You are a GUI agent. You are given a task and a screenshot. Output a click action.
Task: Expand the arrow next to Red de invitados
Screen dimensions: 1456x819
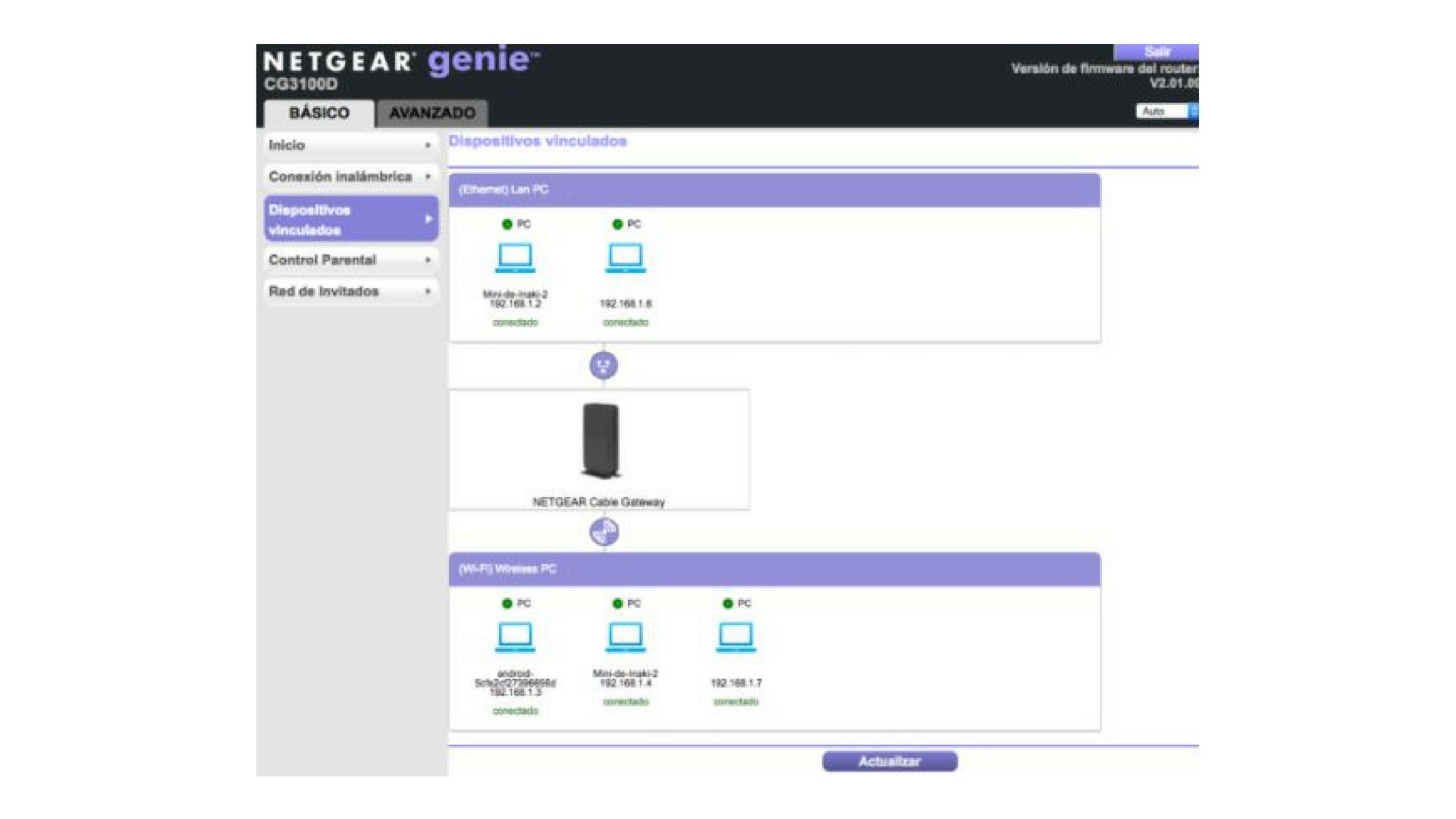428,292
